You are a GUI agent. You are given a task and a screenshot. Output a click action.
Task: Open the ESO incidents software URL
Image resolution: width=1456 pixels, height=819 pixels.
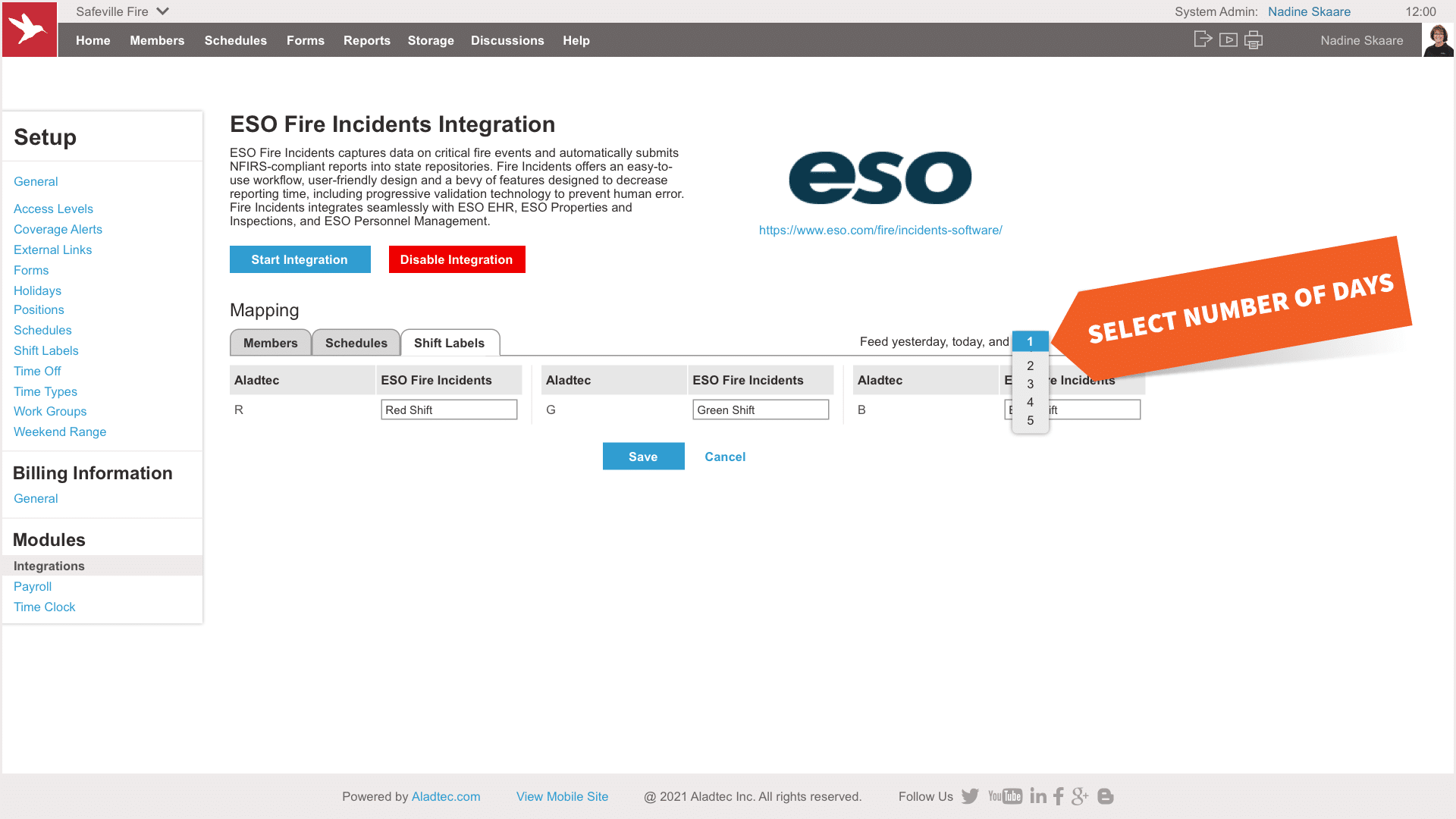click(880, 230)
